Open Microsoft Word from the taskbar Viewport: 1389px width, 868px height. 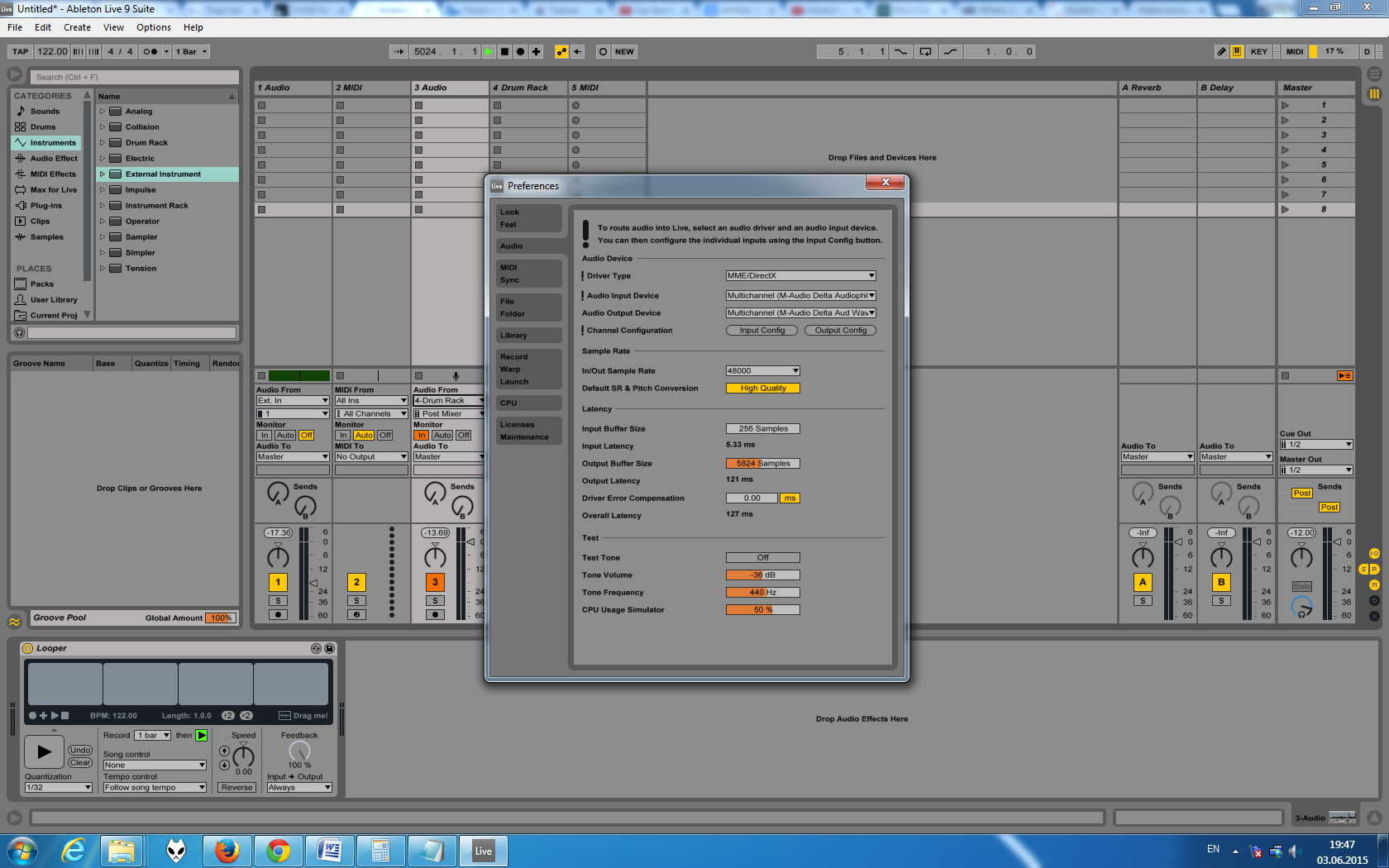(x=330, y=851)
